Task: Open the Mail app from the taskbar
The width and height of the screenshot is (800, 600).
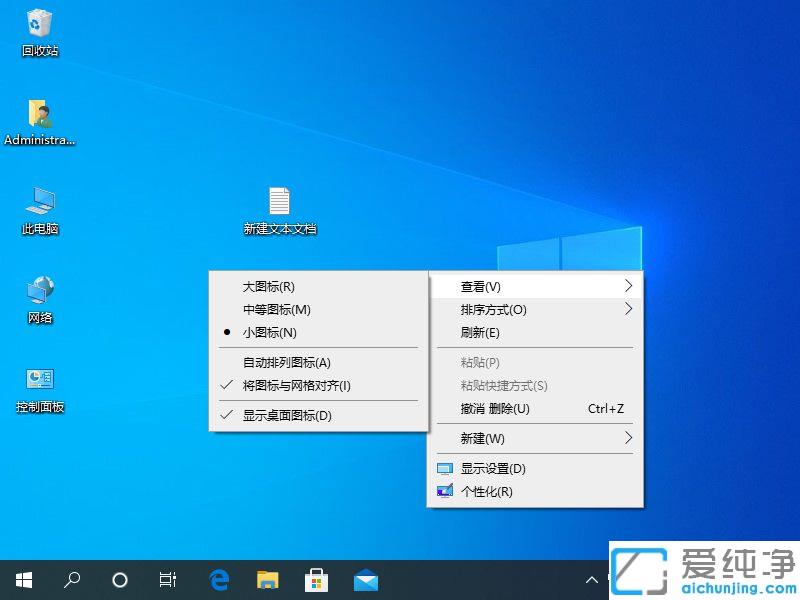Action: (365, 579)
